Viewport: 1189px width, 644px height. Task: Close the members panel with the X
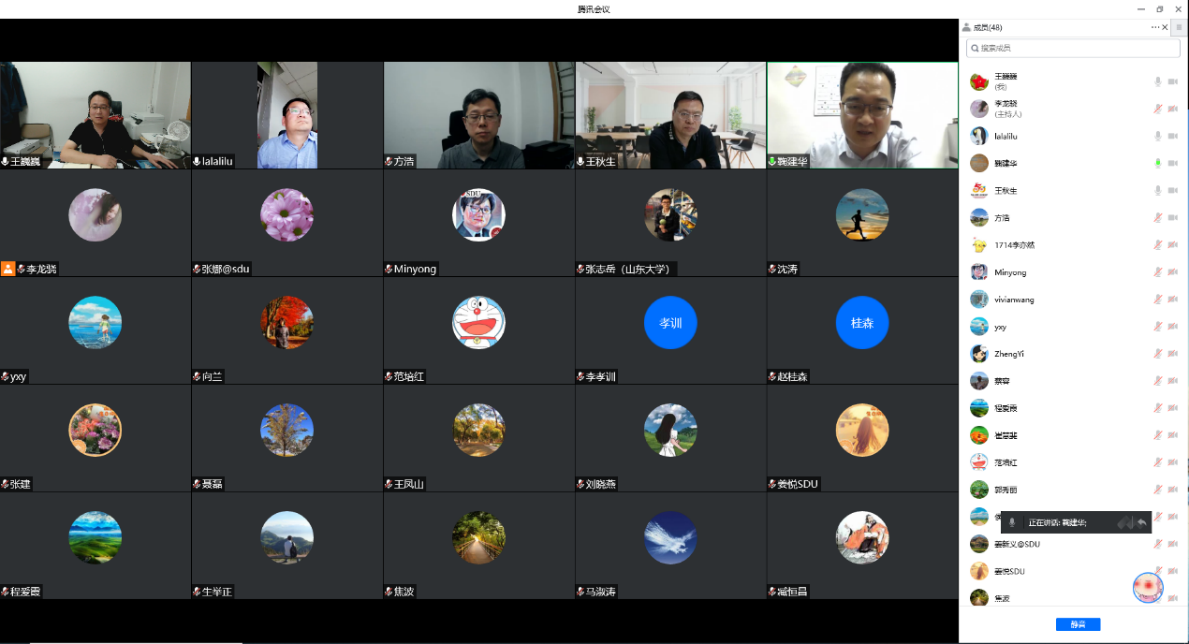click(1165, 27)
